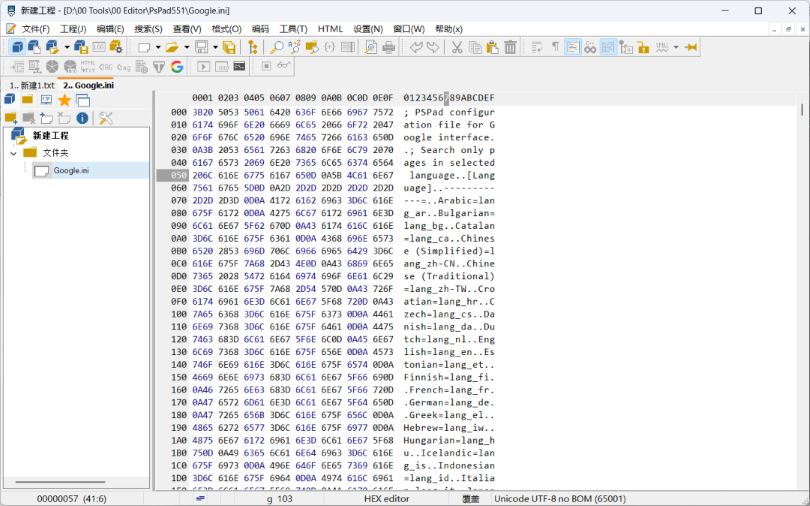Open the Favorites star panel
Viewport: 810px width, 506px height.
click(65, 100)
